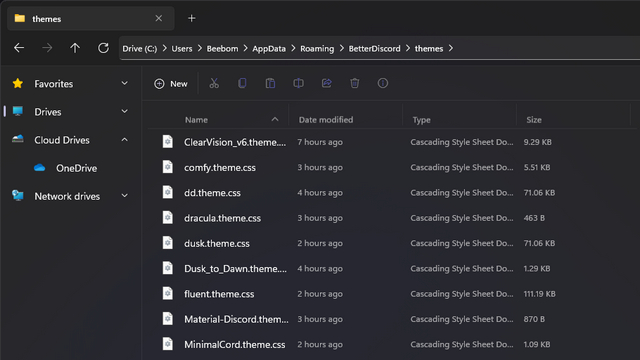The image size is (640, 360).
Task: Expand the Network drives section
Action: 124,196
